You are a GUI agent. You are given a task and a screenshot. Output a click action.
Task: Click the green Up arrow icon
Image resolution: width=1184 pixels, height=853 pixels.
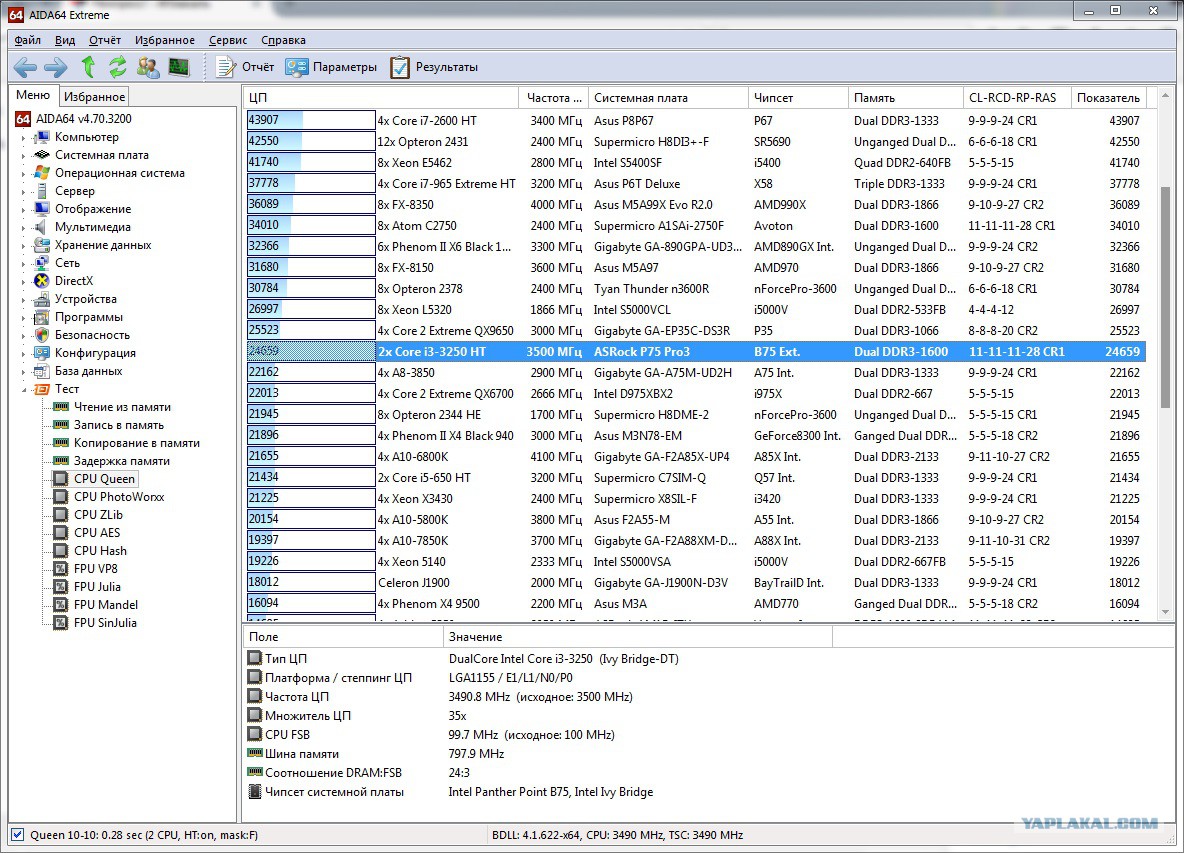click(88, 67)
